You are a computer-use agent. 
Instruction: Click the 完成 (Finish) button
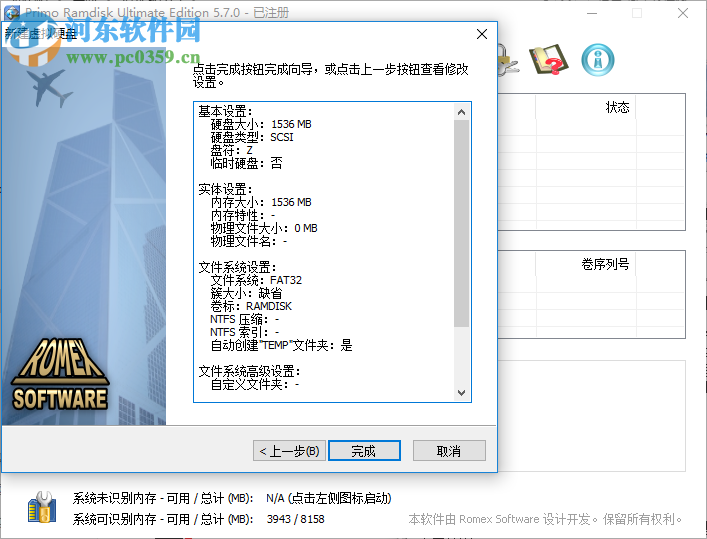click(364, 451)
